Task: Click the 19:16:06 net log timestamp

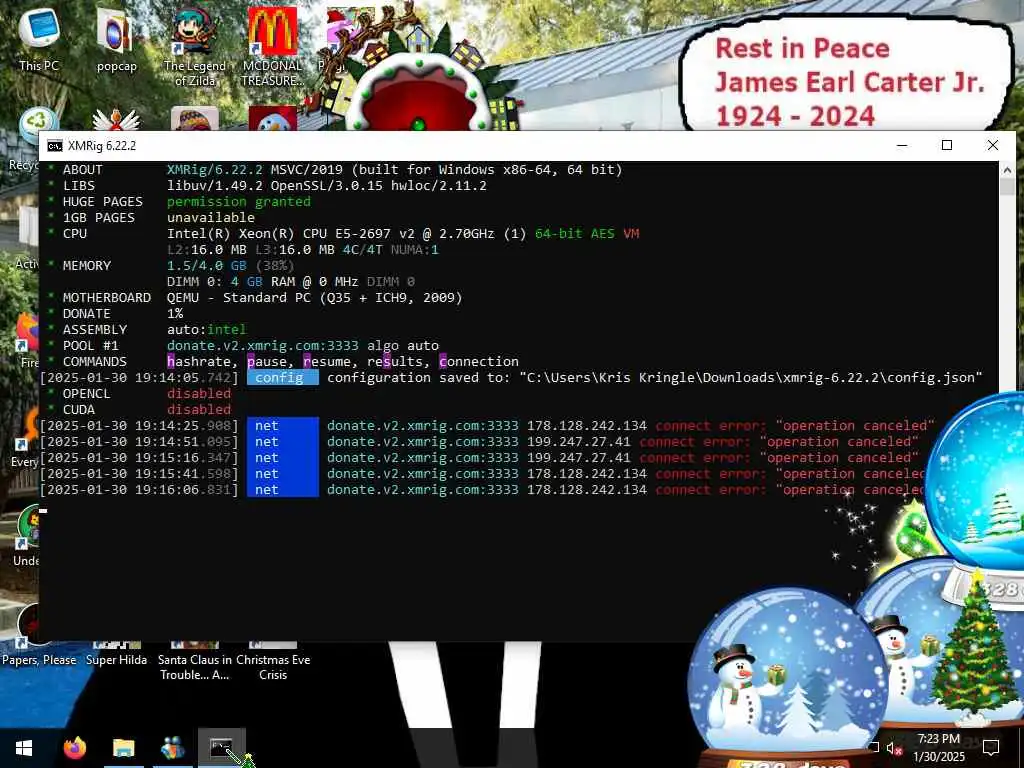Action: click(x=139, y=490)
